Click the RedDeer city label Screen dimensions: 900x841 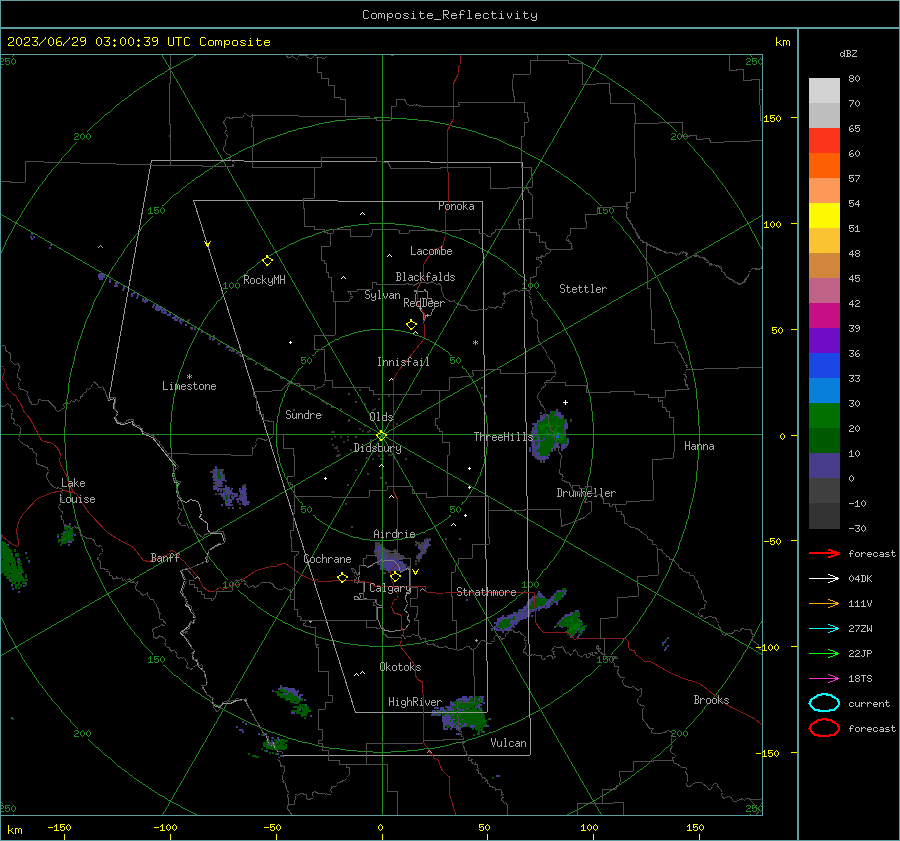tap(424, 303)
